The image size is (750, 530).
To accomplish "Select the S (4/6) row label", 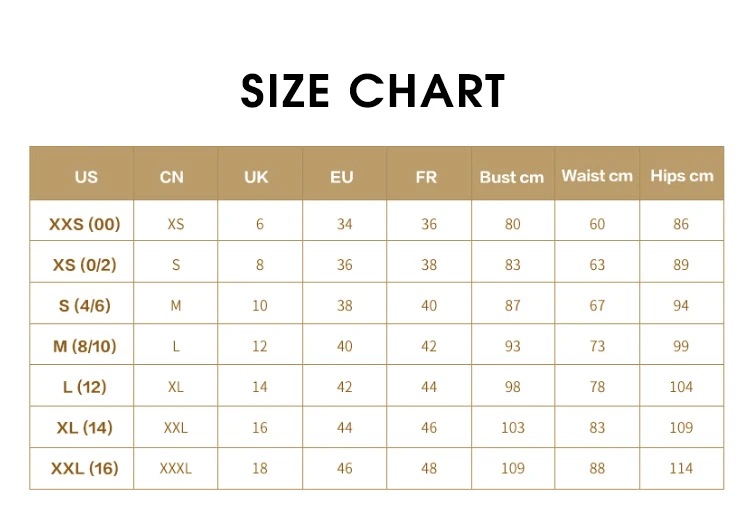I will 85,305.
